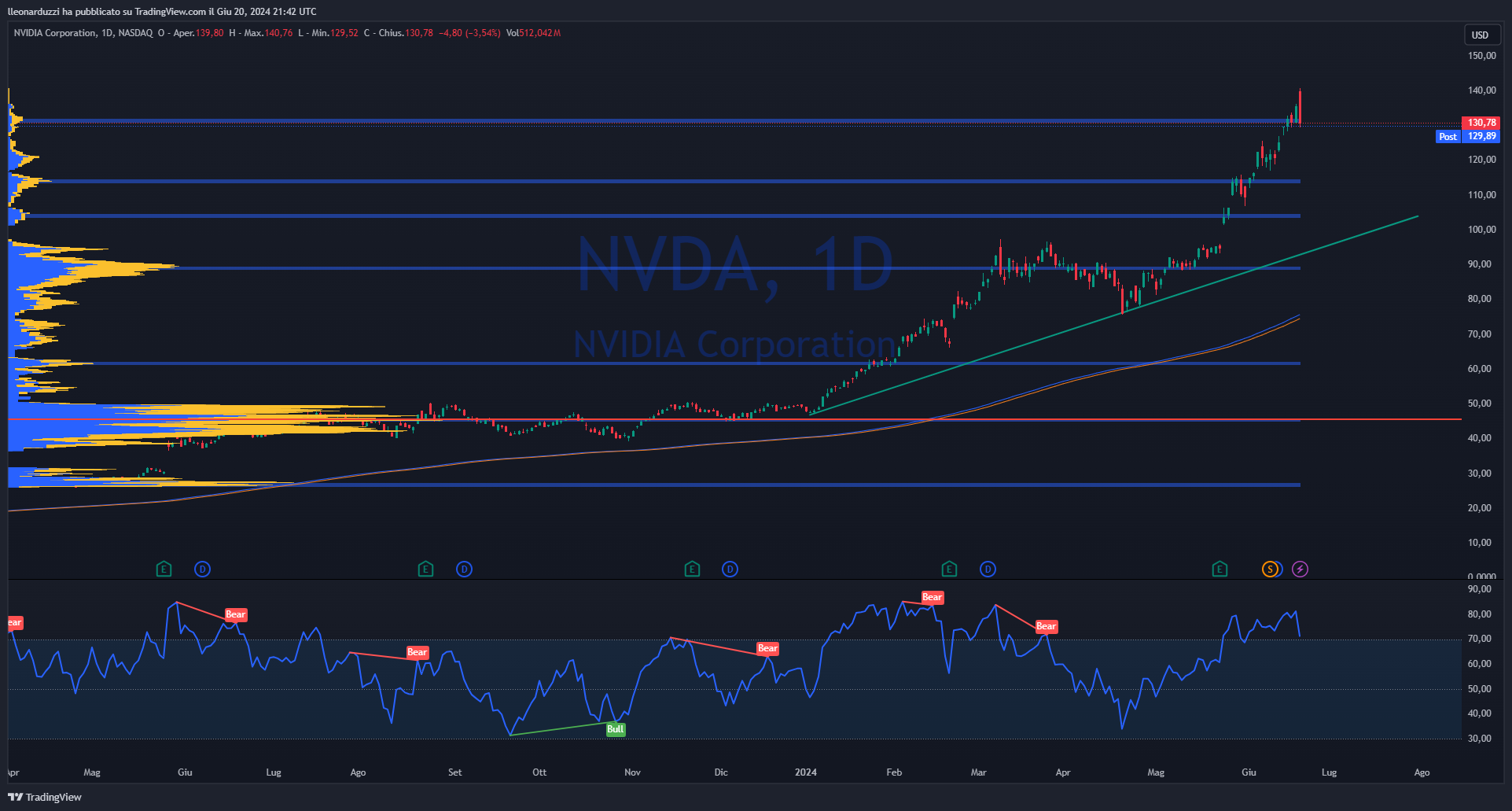Click the Nov month label on time axis
The height and width of the screenshot is (811, 1512).
[632, 772]
